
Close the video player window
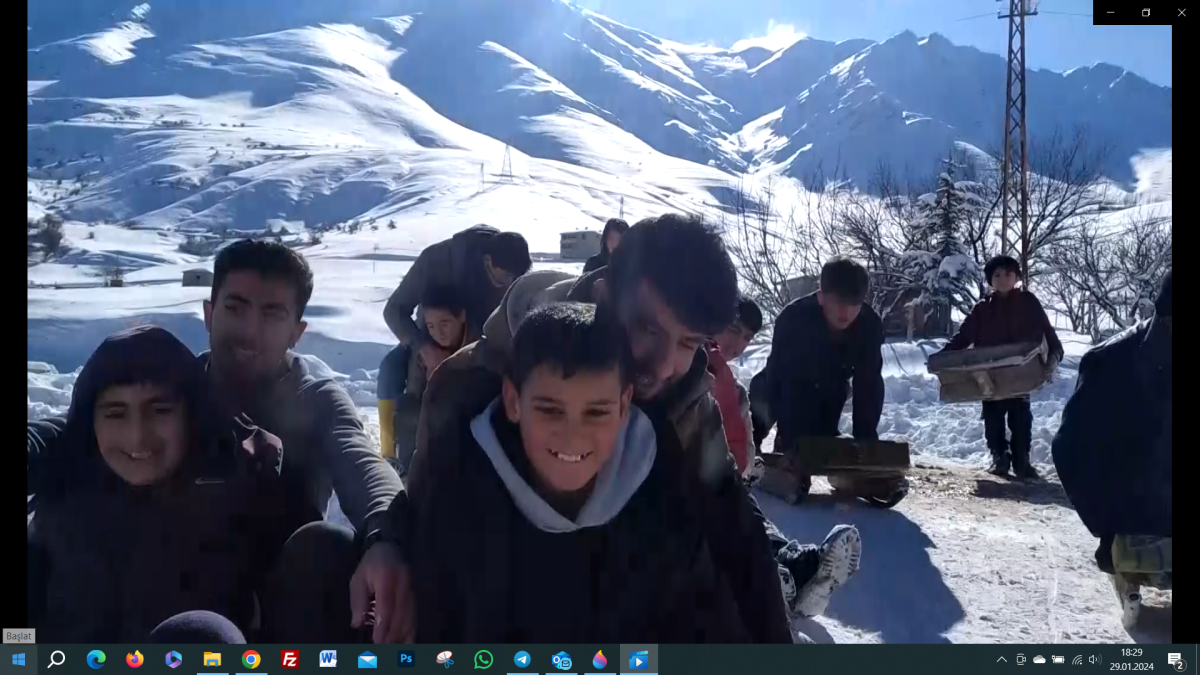(x=1182, y=12)
